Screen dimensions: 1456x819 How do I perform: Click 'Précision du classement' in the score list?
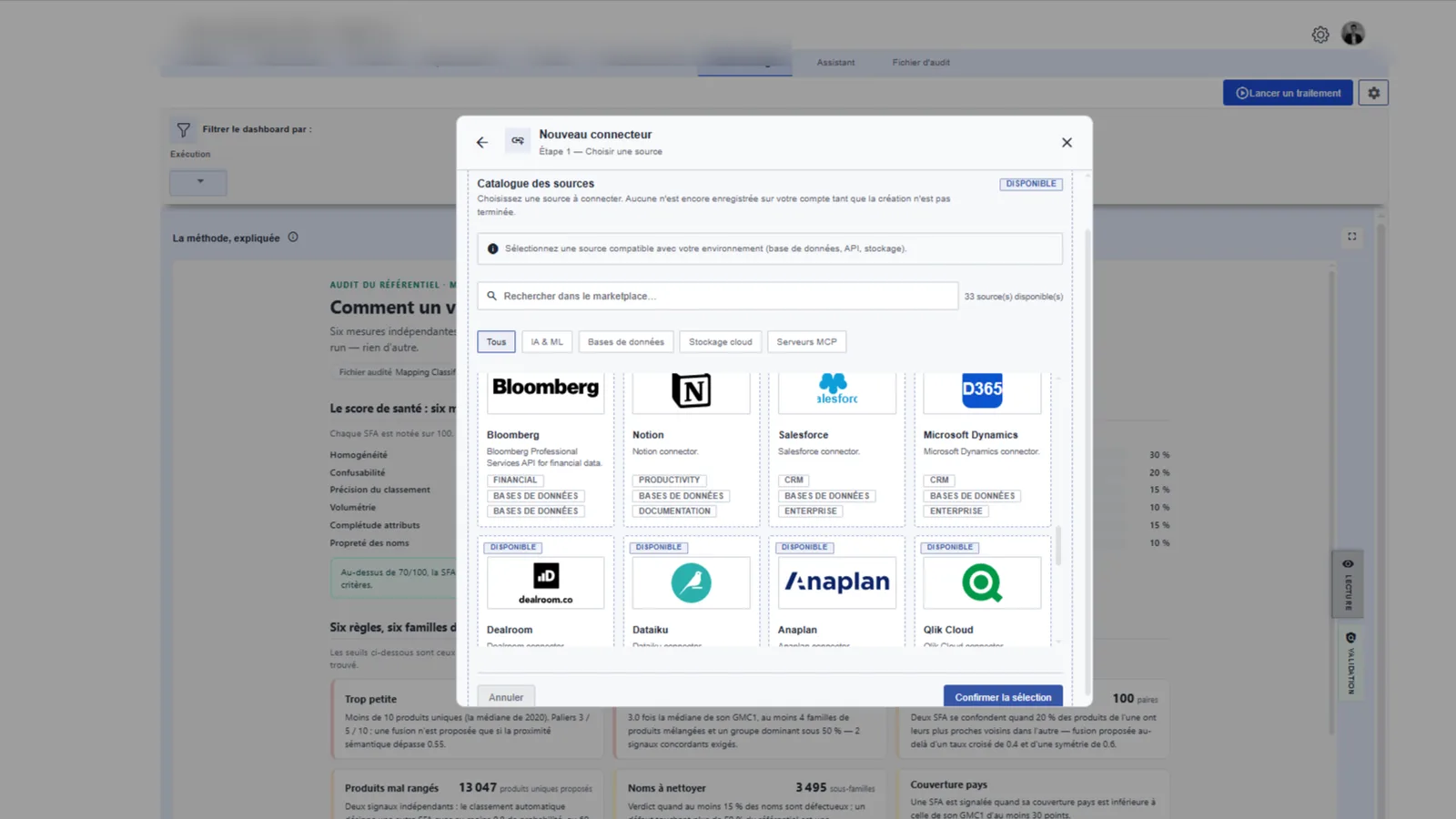click(380, 490)
